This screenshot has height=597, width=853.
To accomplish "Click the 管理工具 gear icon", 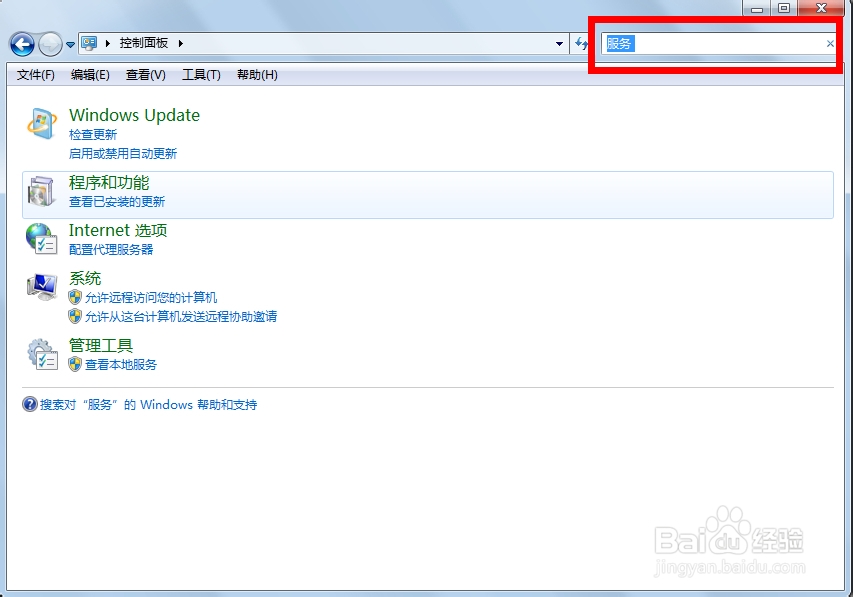I will 42,354.
